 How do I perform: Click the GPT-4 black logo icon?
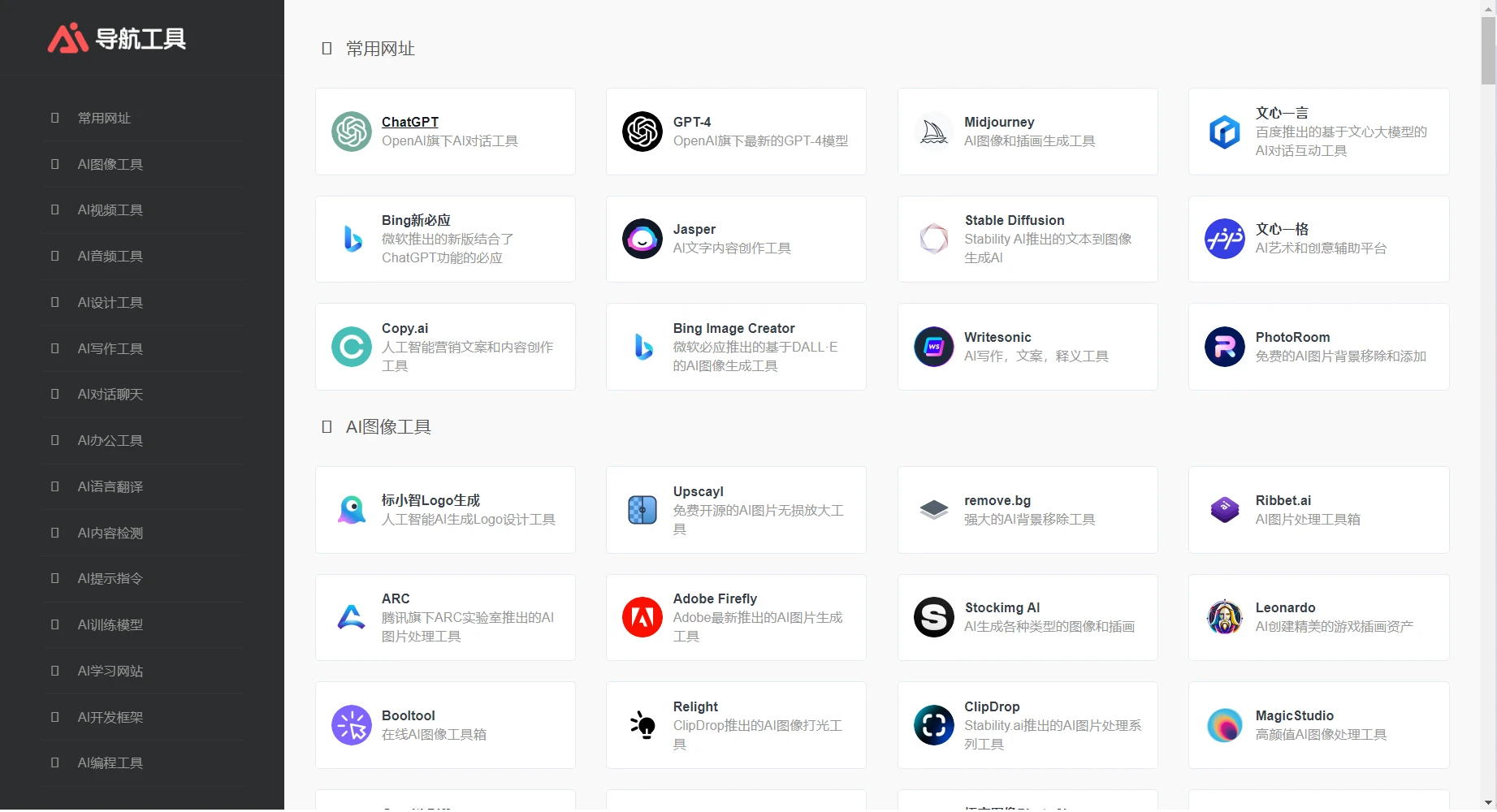(x=642, y=132)
